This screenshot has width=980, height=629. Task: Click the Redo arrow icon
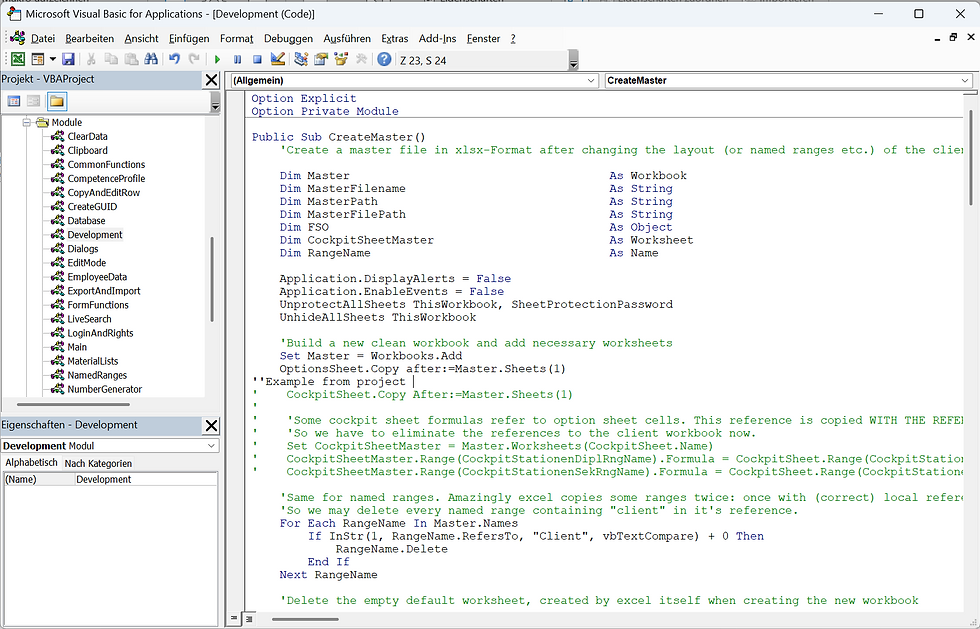coord(194,59)
